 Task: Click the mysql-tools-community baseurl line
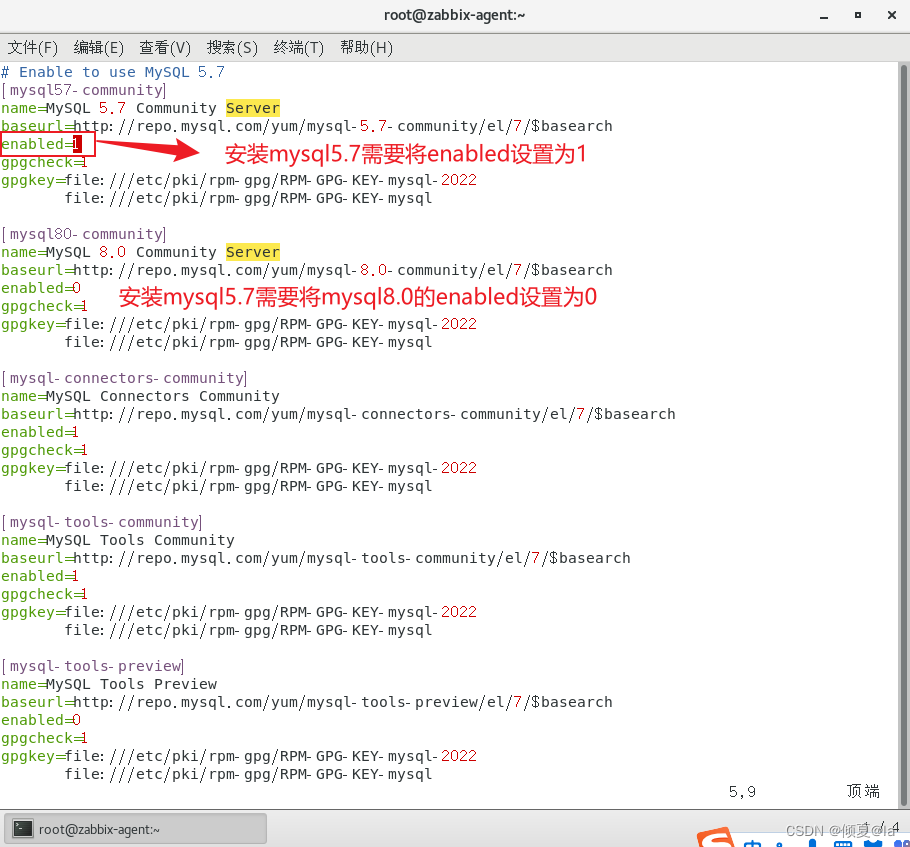[316, 558]
